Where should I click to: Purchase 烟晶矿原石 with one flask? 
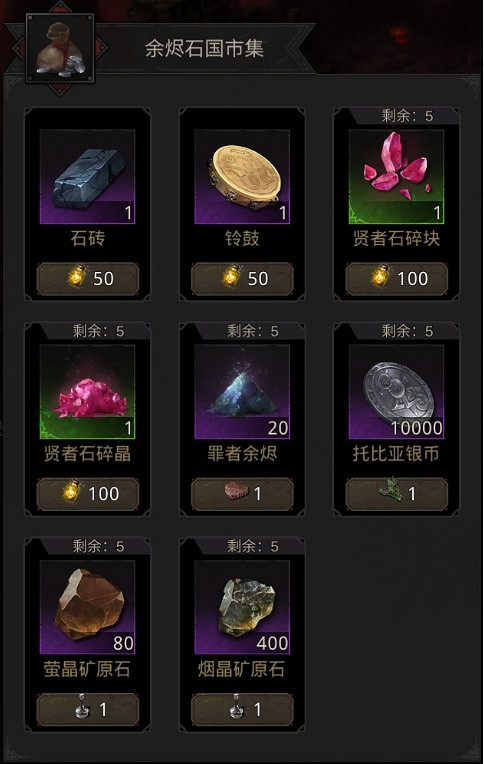pos(242,709)
